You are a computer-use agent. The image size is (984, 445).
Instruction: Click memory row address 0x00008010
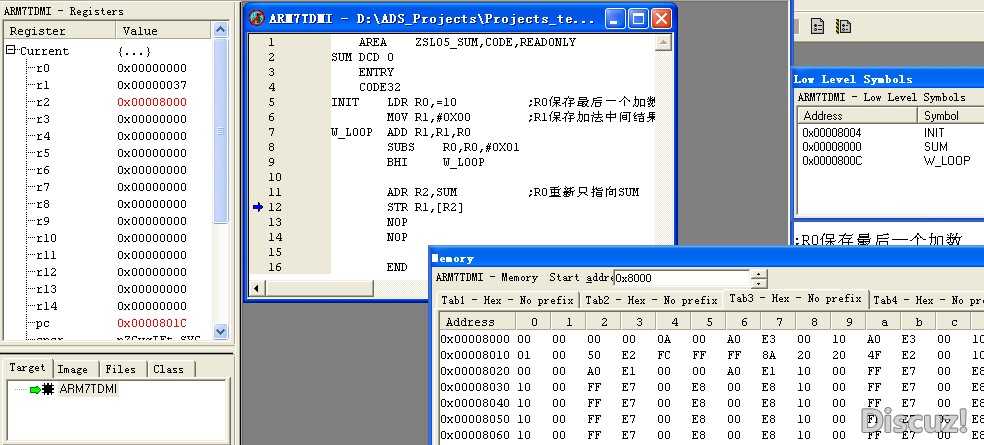click(x=475, y=355)
